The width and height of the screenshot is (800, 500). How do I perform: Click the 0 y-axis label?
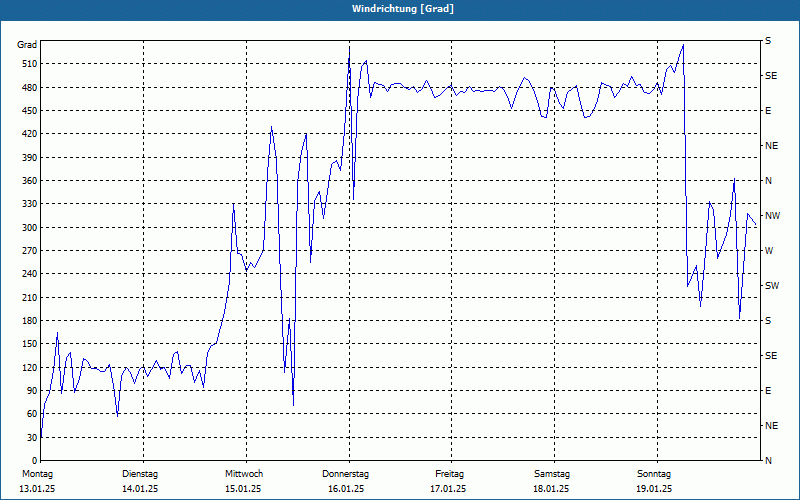35,461
